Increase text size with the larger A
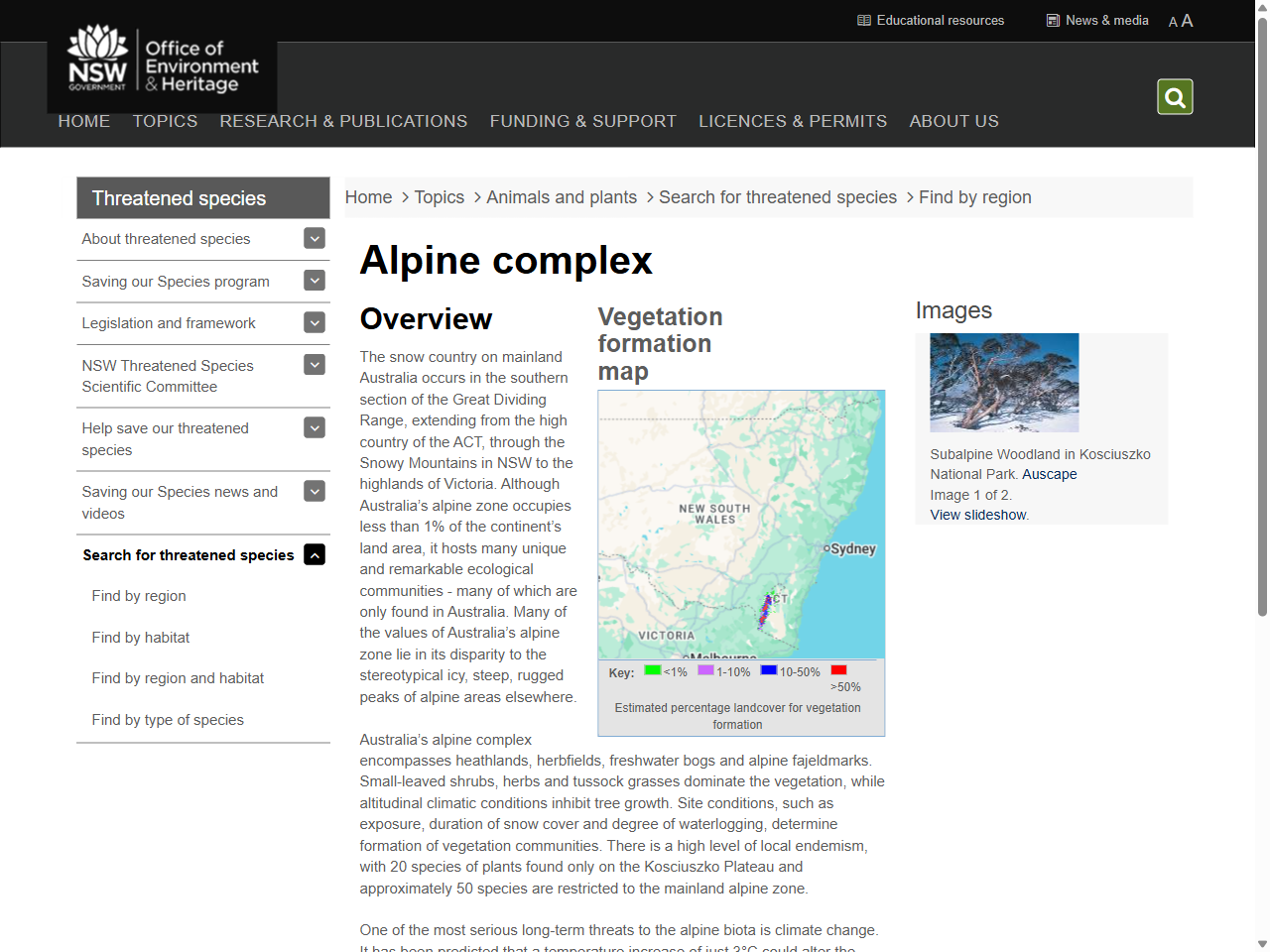Viewport: 1270px width, 952px height. [1187, 21]
